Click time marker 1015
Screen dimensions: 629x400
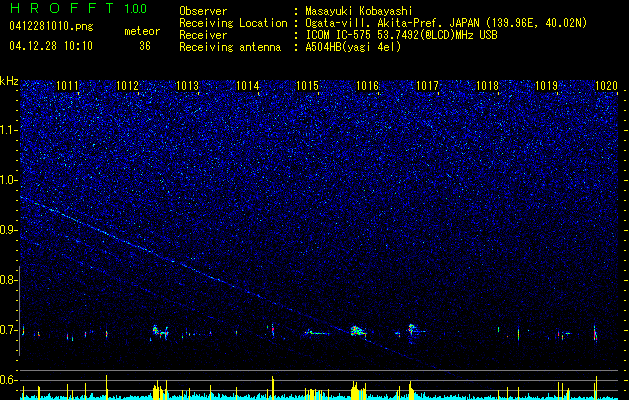click(307, 85)
